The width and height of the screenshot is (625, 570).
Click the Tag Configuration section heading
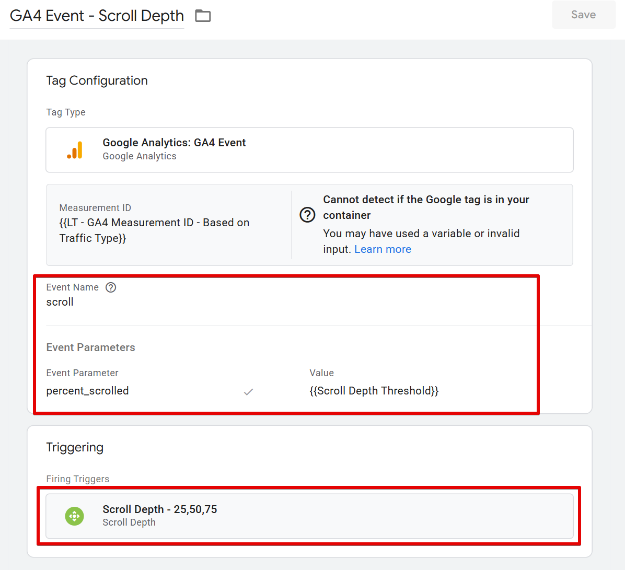coord(96,81)
